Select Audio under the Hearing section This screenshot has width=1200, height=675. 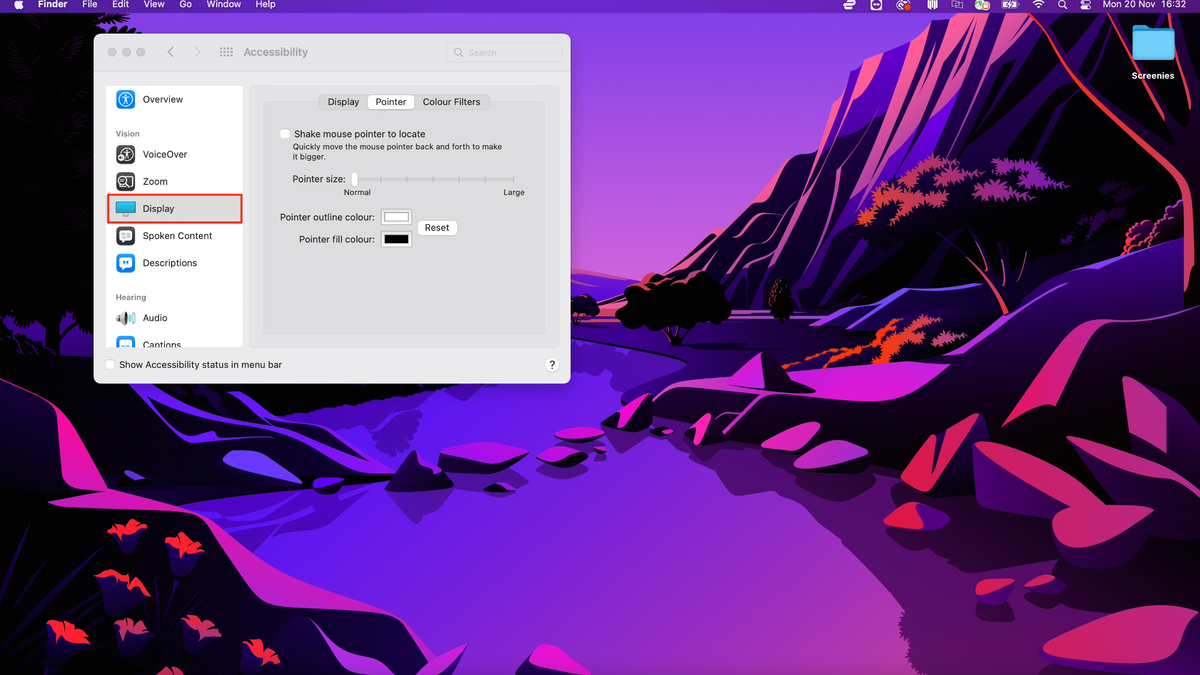[x=156, y=317]
